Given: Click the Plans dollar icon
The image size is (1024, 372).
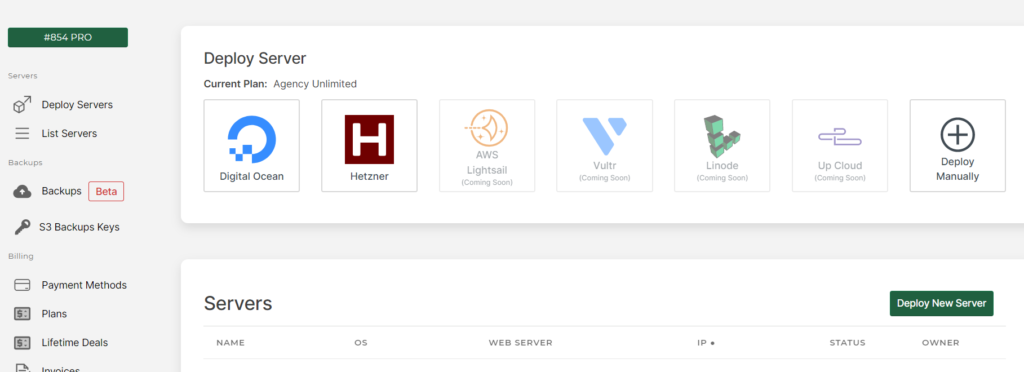Looking at the screenshot, I should [22, 314].
